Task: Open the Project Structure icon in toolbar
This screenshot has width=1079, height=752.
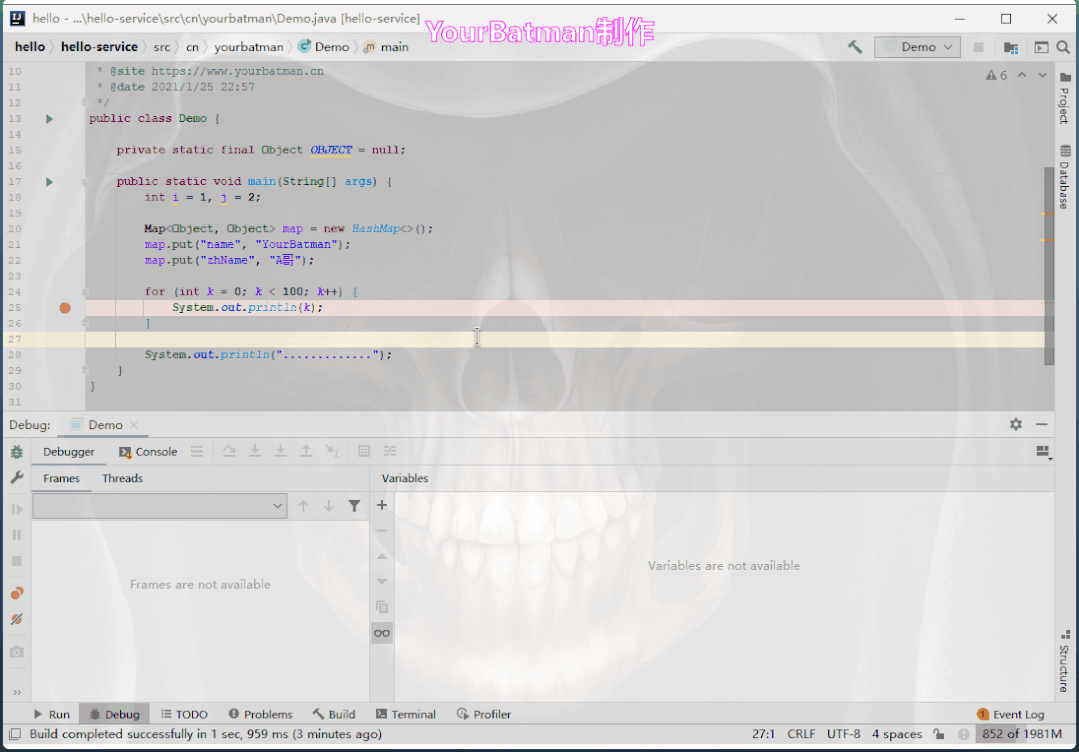Action: pyautogui.click(x=1011, y=47)
